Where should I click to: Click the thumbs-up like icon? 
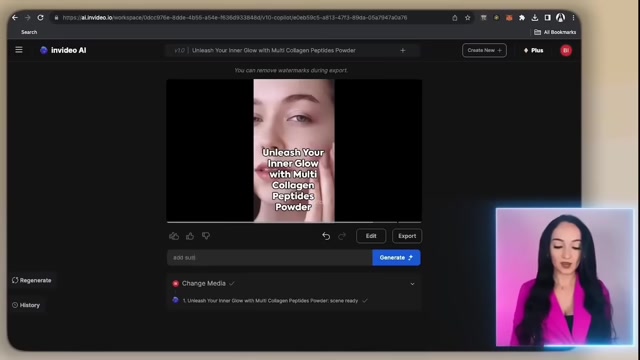coord(190,236)
